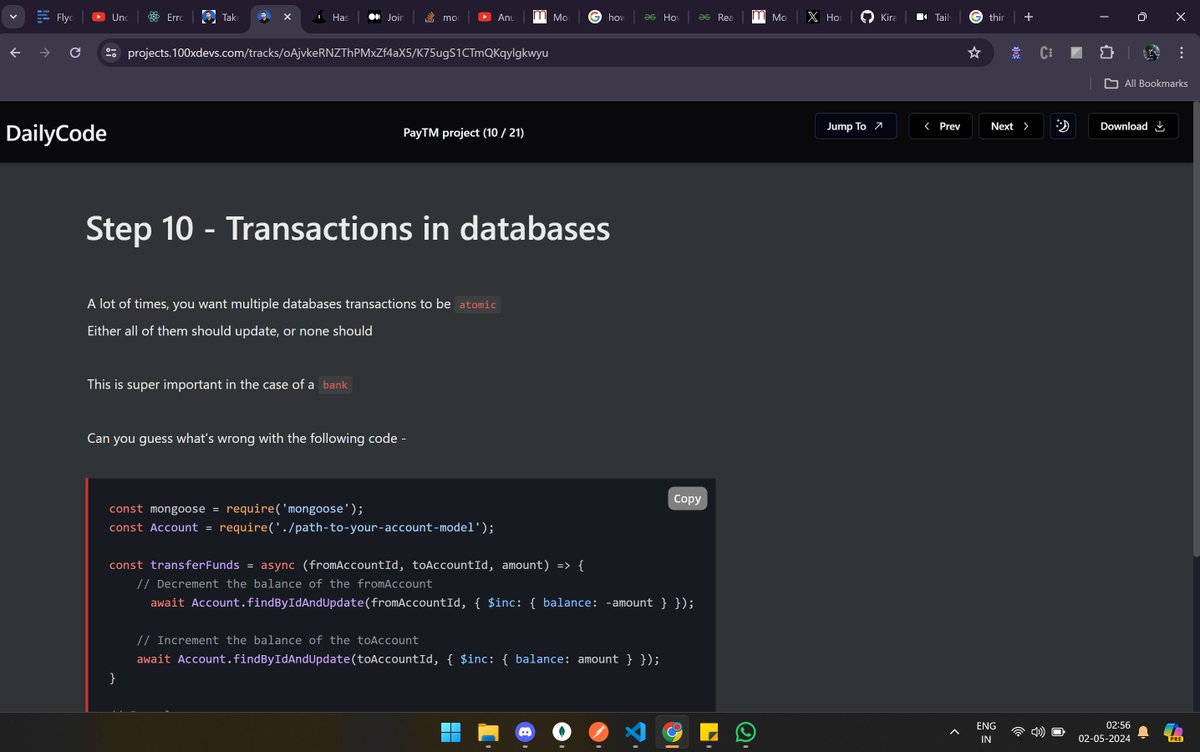Open the Windows Start menu

pos(449,732)
